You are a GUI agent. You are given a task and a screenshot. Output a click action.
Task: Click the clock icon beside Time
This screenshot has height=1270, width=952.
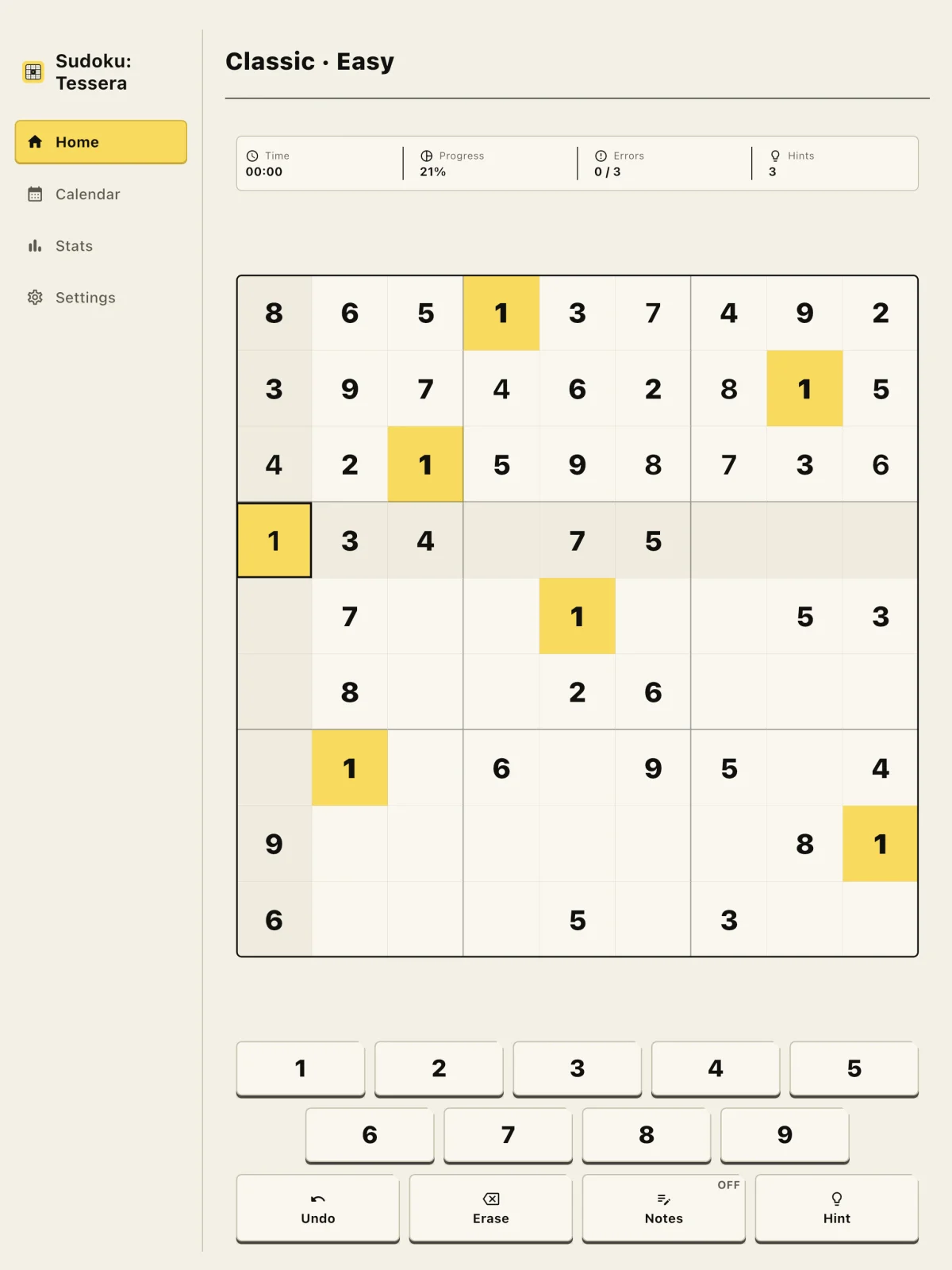pos(252,156)
